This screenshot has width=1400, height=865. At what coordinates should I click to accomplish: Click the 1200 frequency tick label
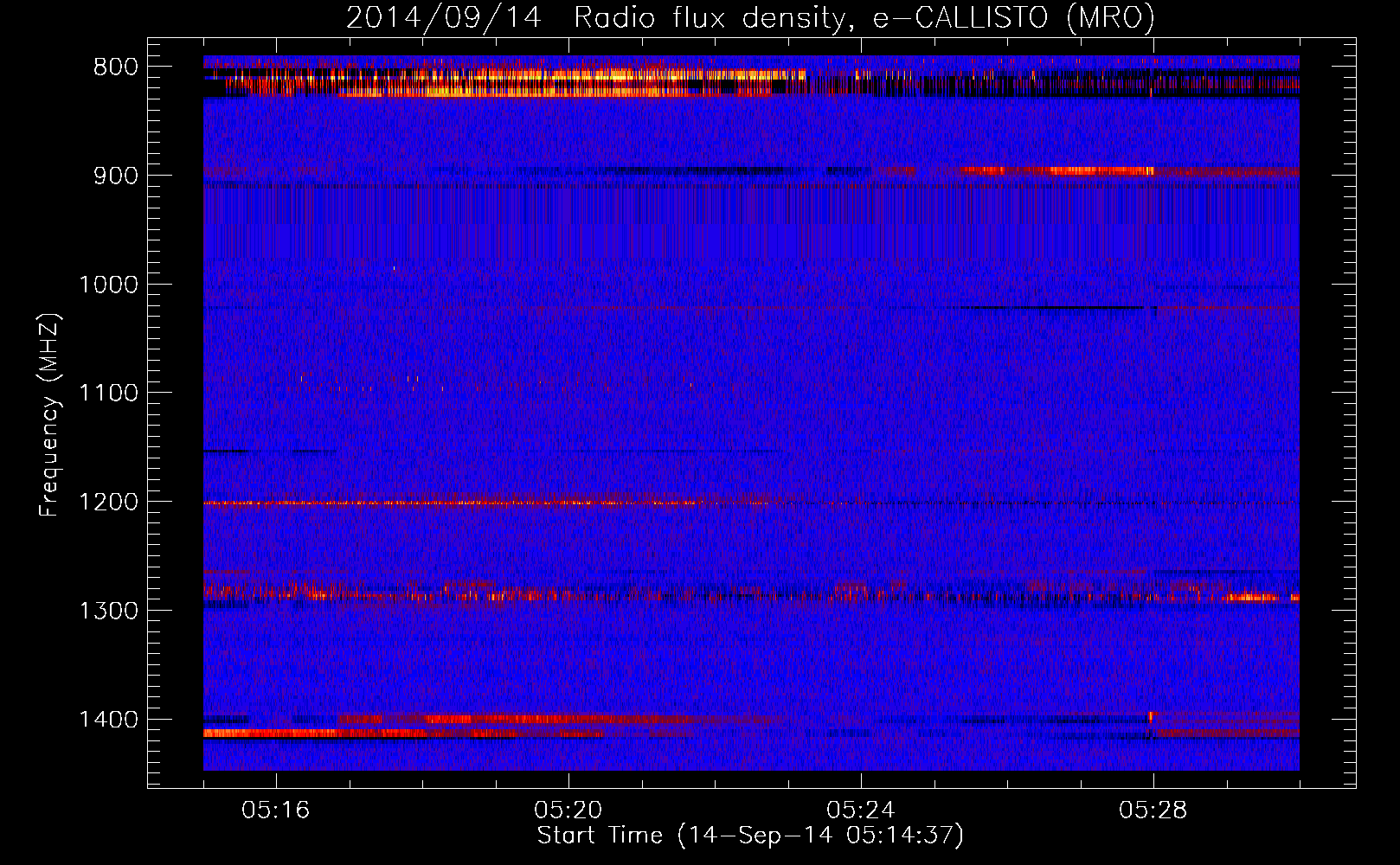pos(108,503)
